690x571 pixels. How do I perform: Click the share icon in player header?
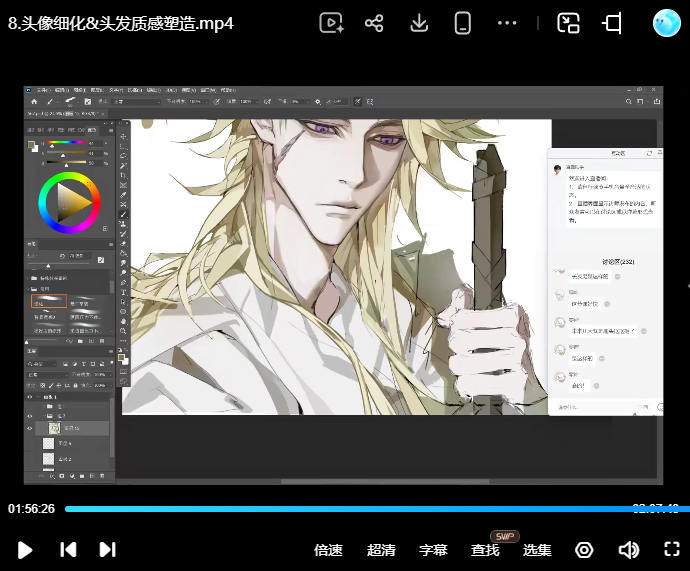(x=374, y=23)
